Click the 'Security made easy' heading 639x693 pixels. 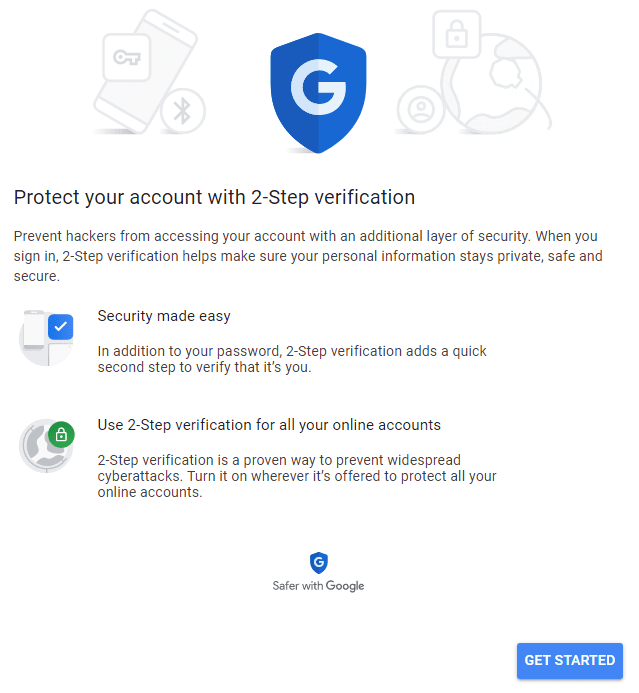[x=164, y=316]
